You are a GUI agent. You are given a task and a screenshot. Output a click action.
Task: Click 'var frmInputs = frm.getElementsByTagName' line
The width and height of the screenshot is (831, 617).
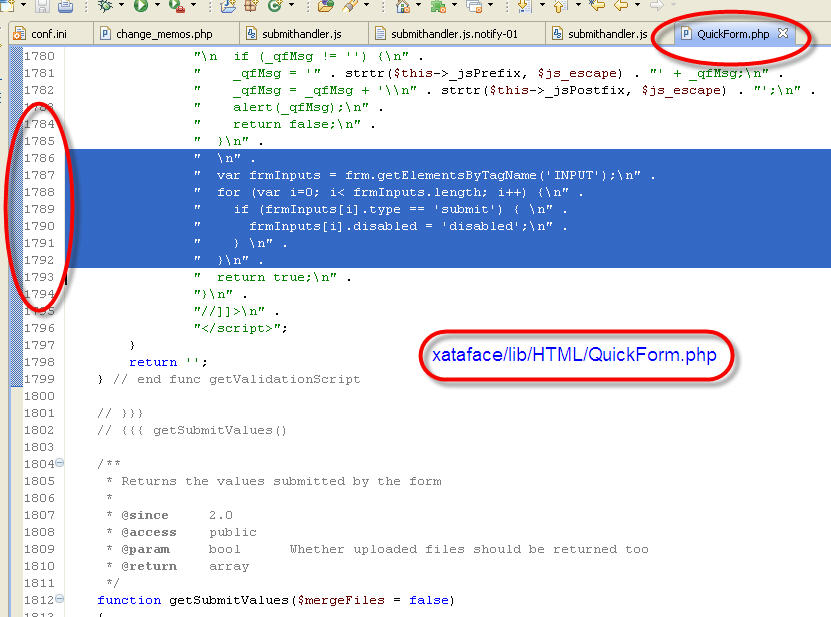tap(425, 175)
